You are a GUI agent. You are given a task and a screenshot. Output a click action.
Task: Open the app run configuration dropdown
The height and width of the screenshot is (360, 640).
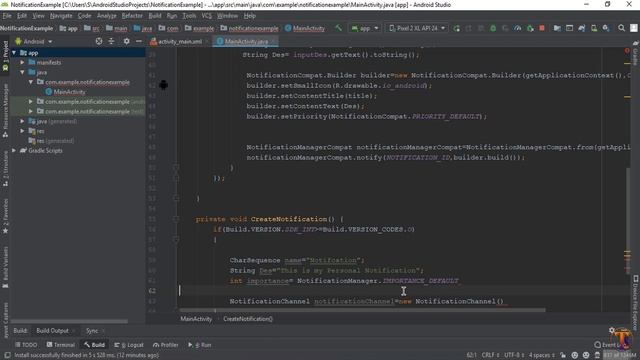tap(365, 28)
